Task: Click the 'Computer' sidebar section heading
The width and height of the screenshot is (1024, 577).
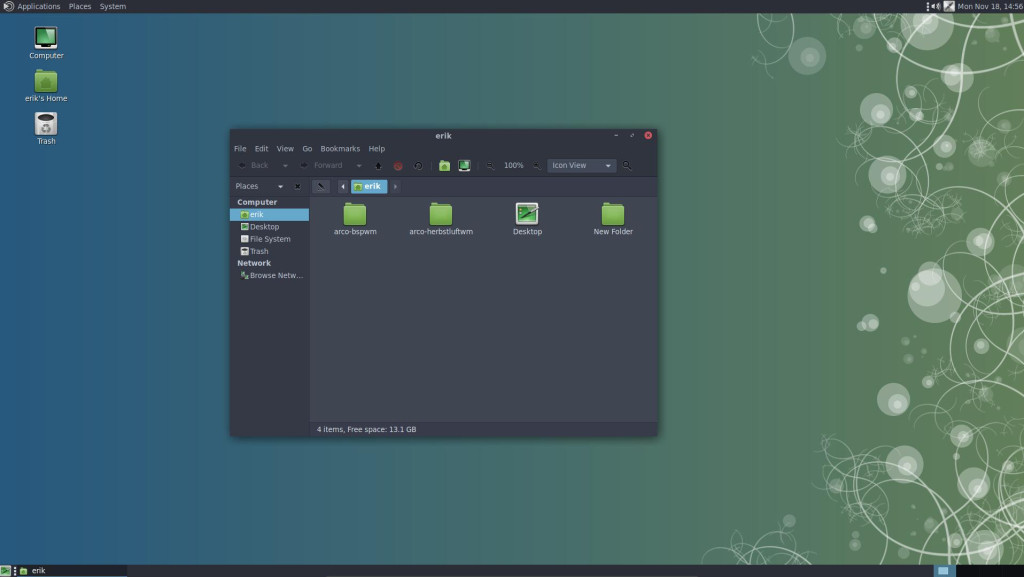Action: (x=257, y=202)
